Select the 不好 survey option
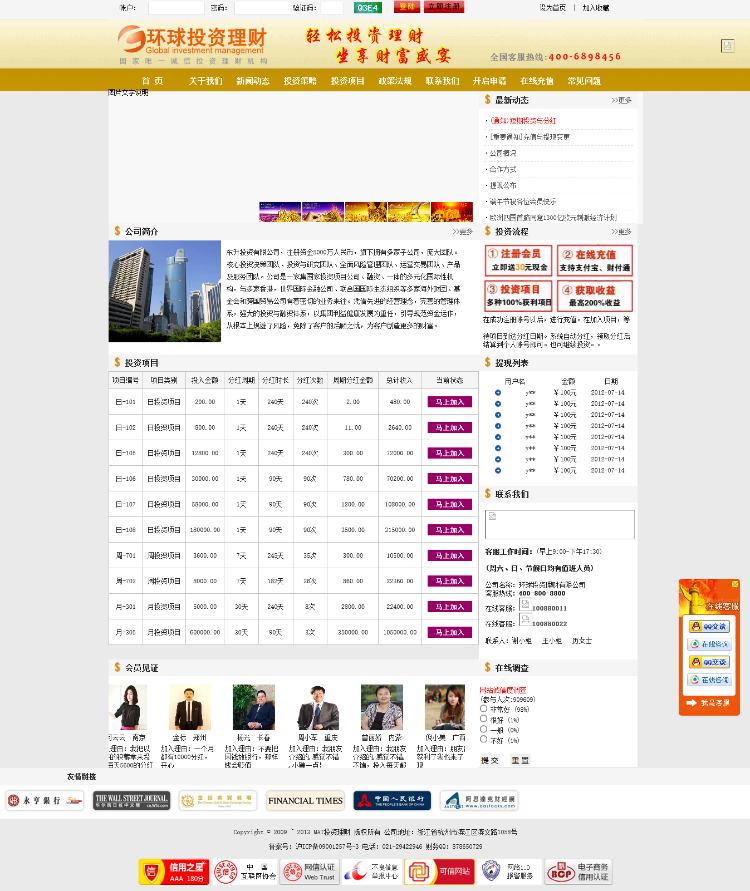This screenshot has height=891, width=750. (484, 739)
